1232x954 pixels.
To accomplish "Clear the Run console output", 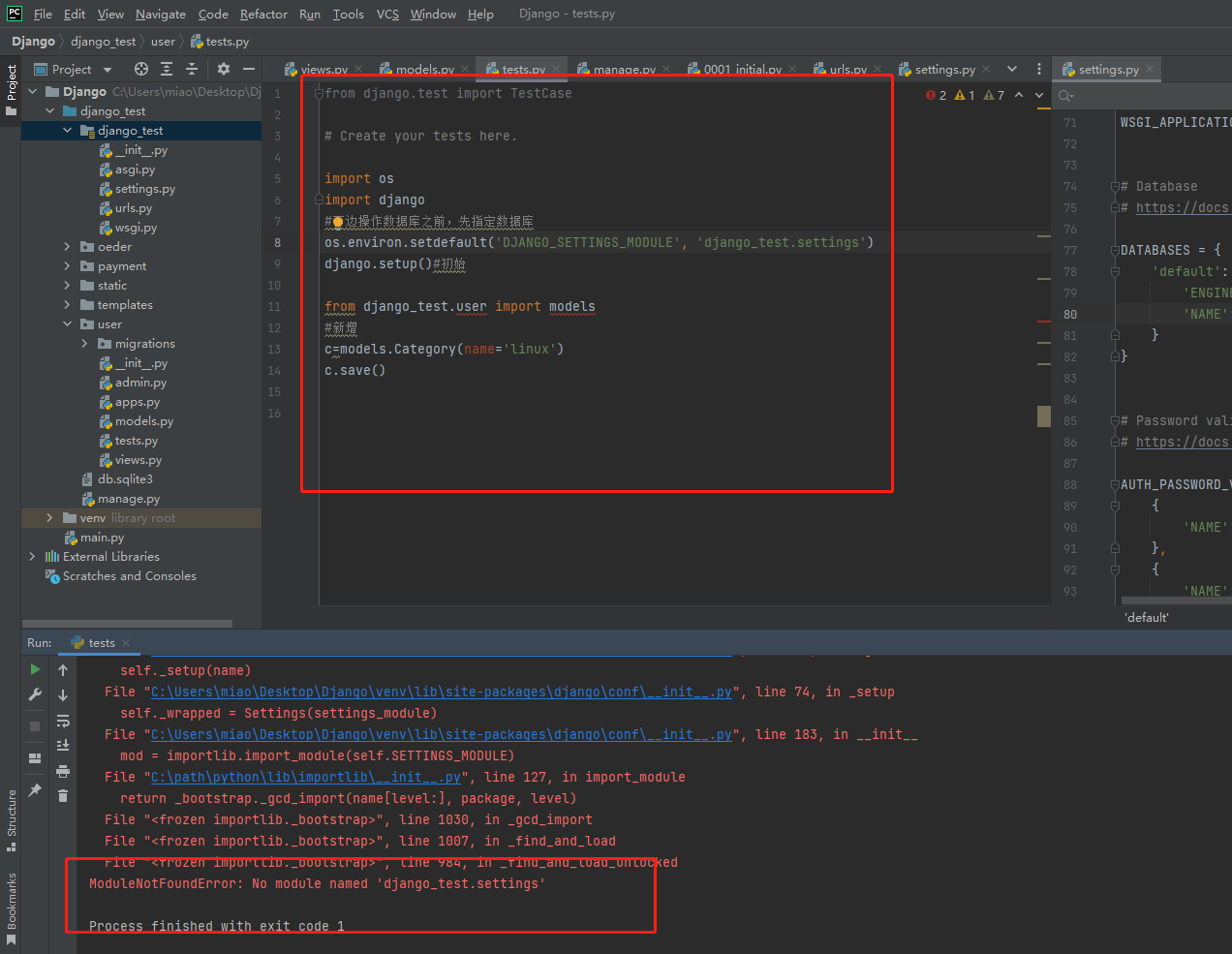I will (63, 795).
